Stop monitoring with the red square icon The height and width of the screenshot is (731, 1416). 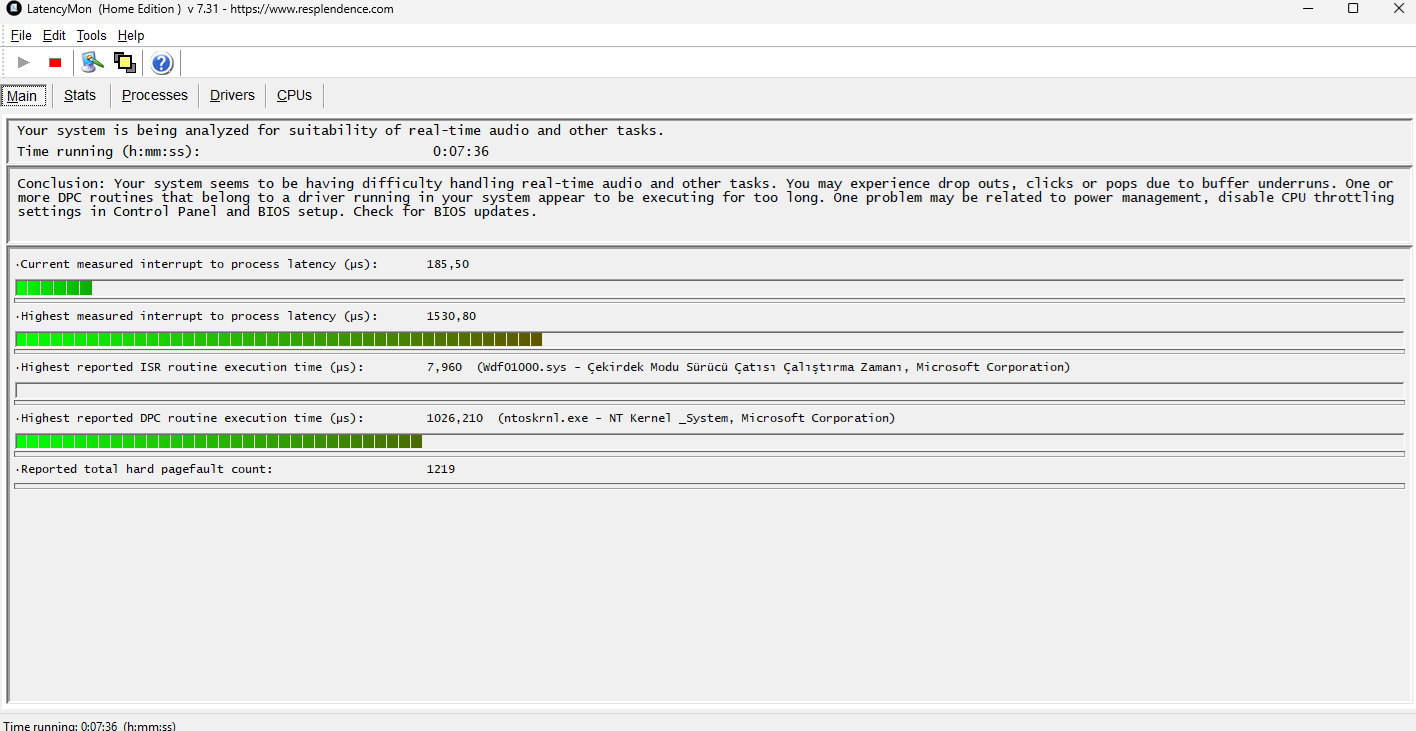(x=55, y=63)
